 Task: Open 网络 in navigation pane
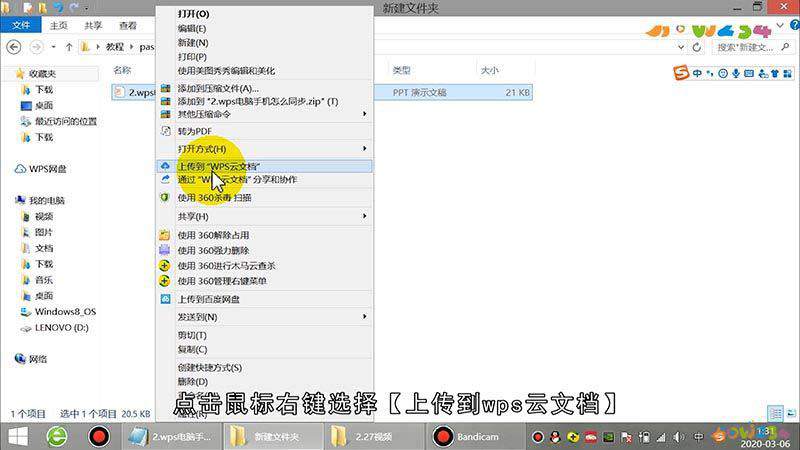pos(38,359)
